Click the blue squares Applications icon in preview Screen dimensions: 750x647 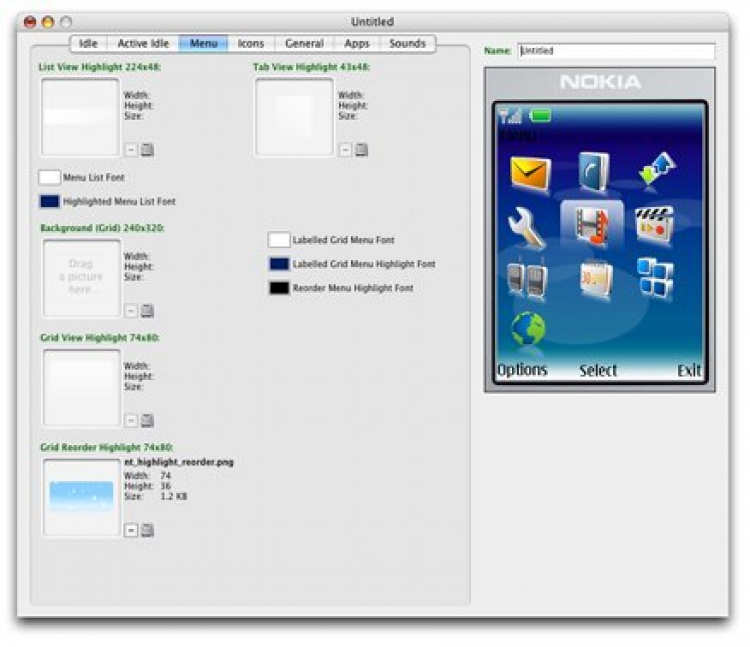pyautogui.click(x=655, y=279)
